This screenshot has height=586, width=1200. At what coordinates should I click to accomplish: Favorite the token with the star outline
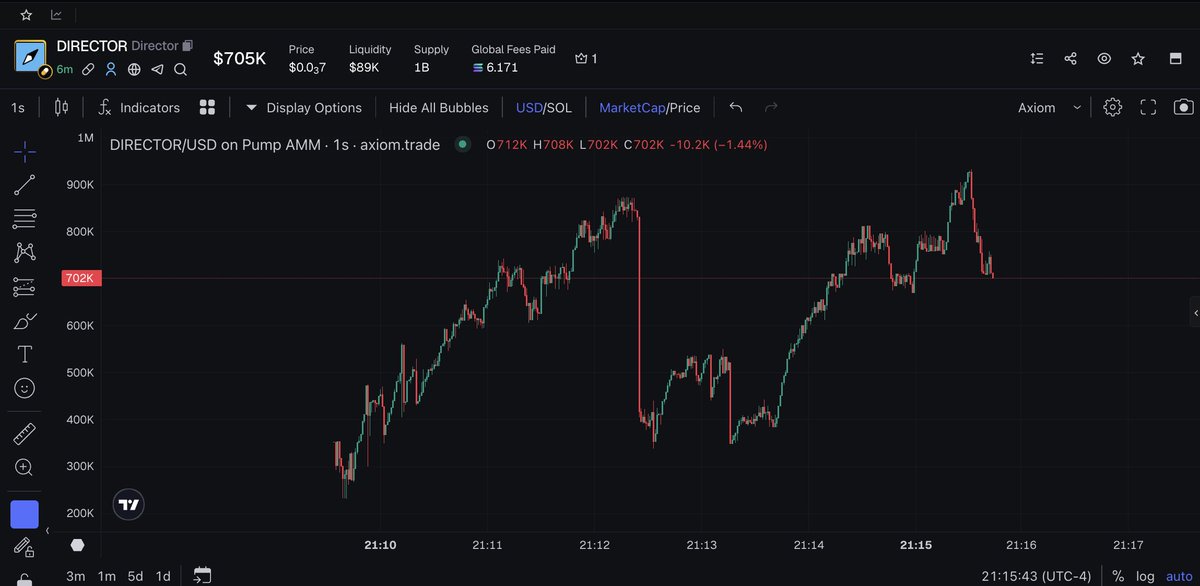tap(1138, 59)
